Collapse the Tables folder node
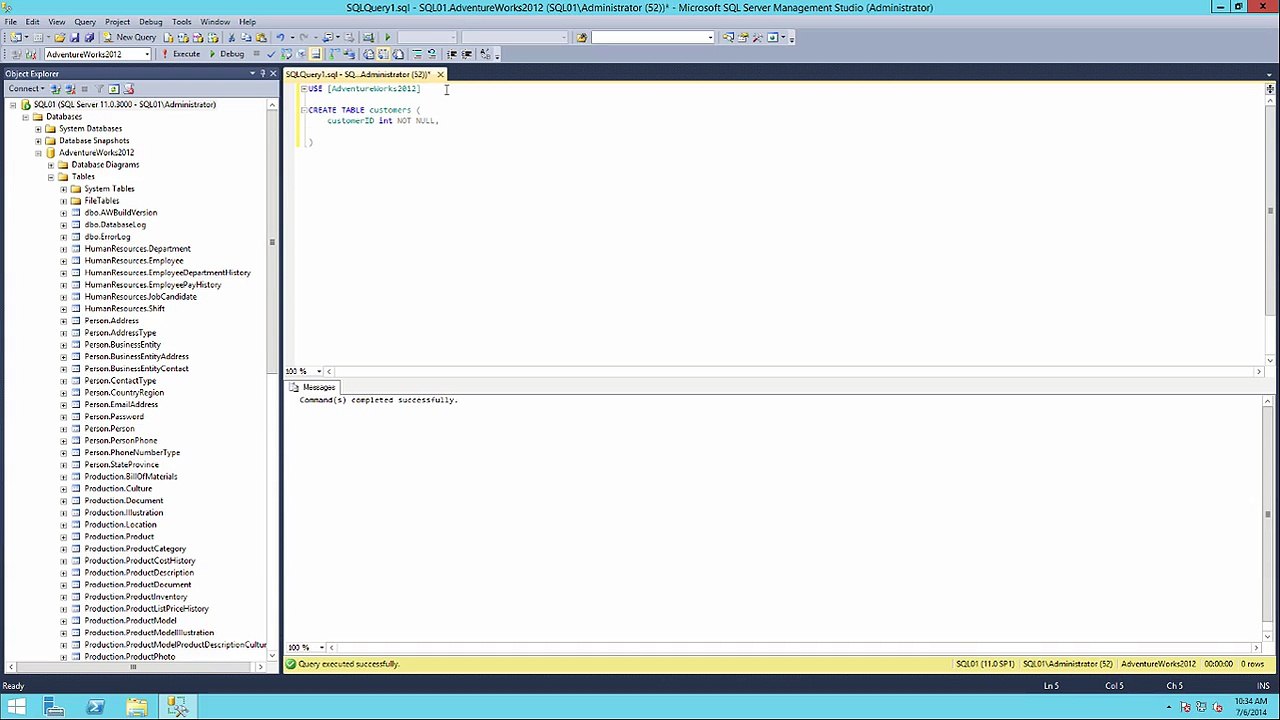The height and width of the screenshot is (720, 1280). point(50,176)
